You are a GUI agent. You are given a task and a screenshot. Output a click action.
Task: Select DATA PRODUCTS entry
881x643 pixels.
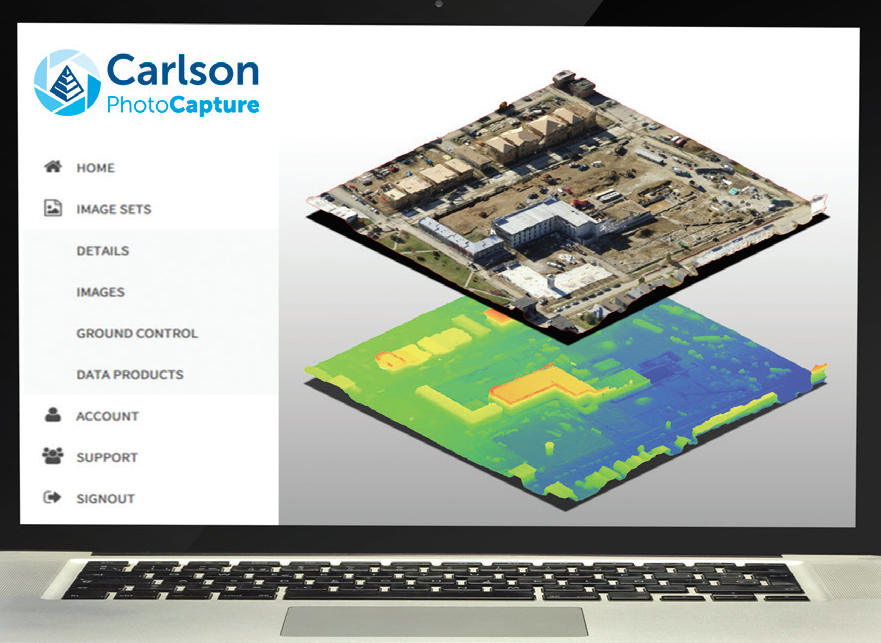(x=130, y=374)
